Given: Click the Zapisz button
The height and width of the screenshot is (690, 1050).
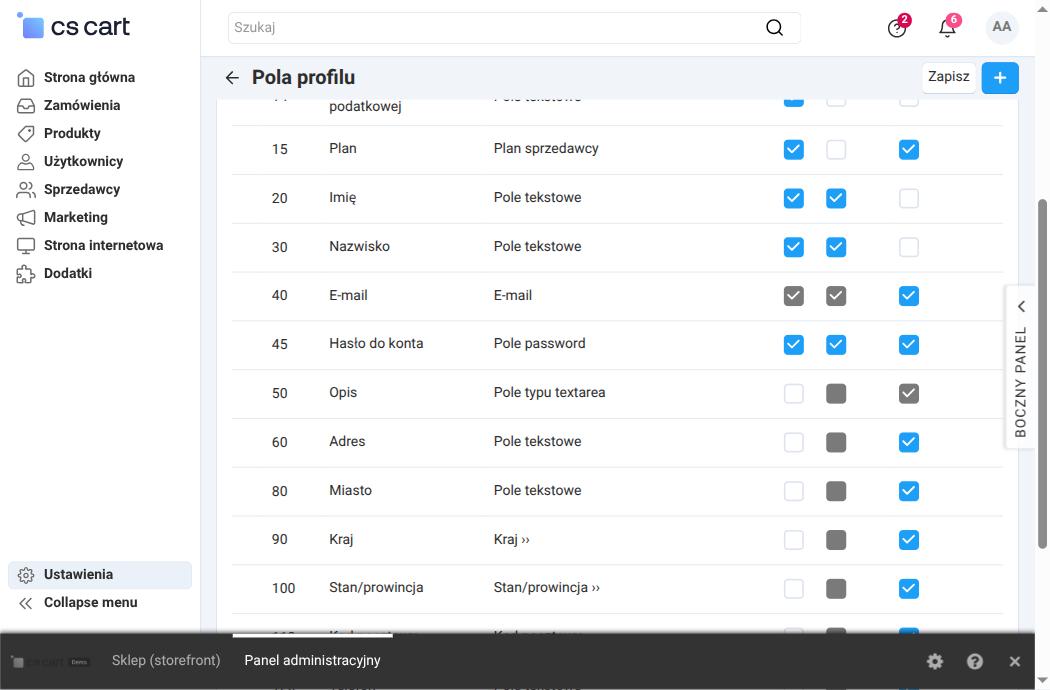Looking at the screenshot, I should coord(948,77).
